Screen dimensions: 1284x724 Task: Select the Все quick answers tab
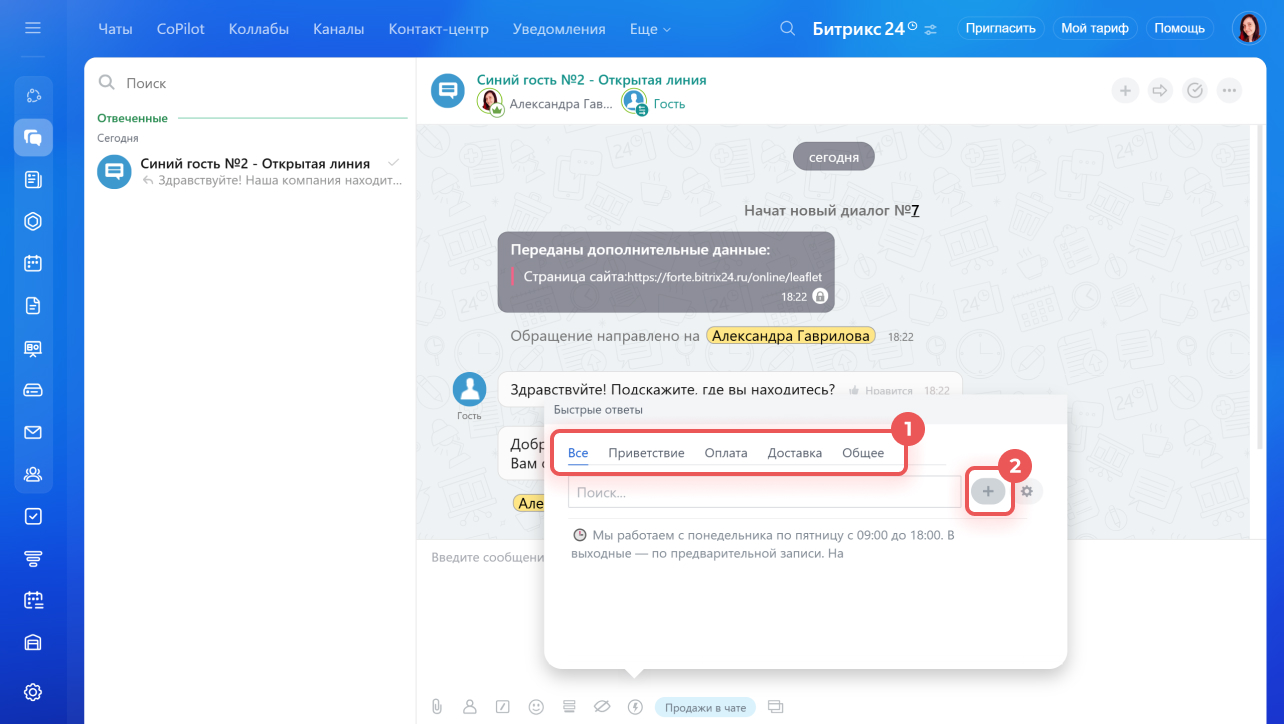click(578, 453)
